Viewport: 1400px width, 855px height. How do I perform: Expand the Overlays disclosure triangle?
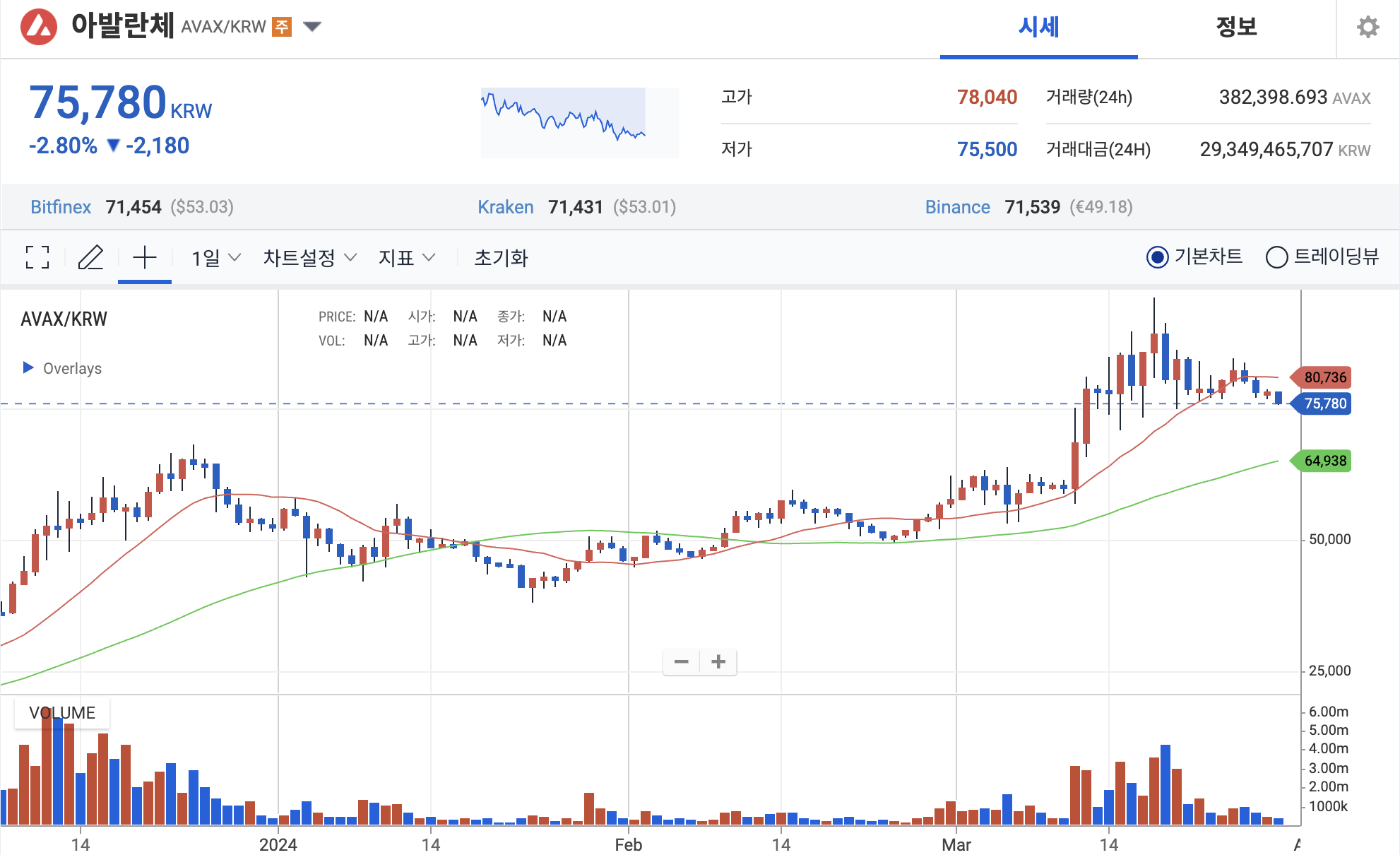pyautogui.click(x=28, y=367)
